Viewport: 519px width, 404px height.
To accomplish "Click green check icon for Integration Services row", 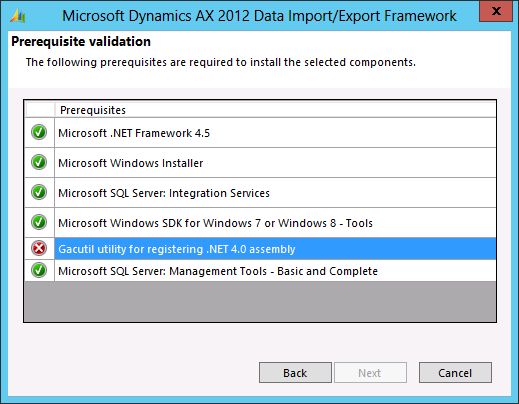I will coord(39,192).
